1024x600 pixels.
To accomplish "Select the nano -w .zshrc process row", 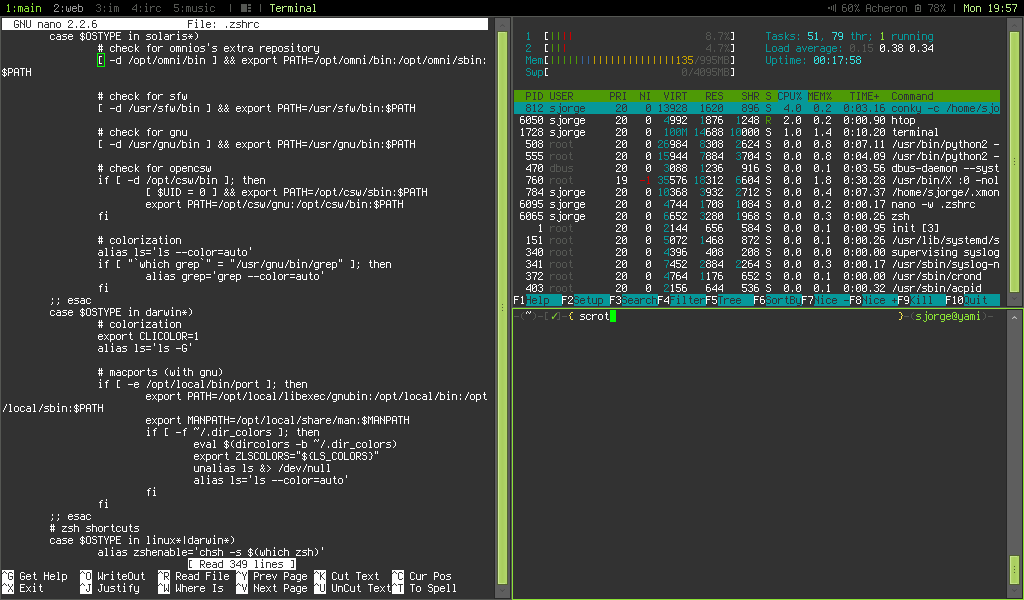I will [756, 204].
